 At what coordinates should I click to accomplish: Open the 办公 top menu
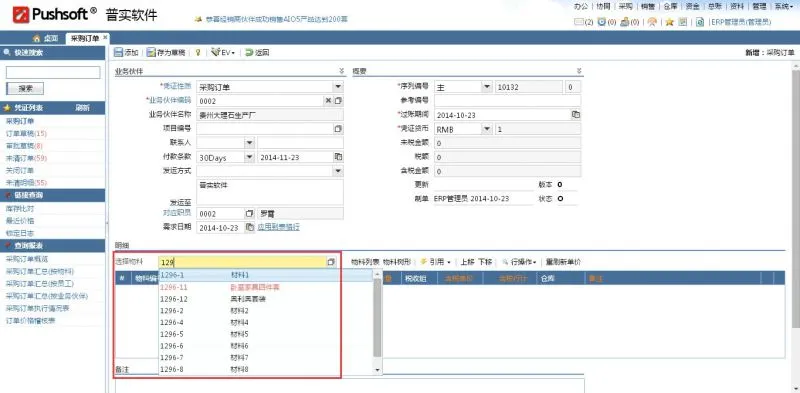(x=581, y=7)
